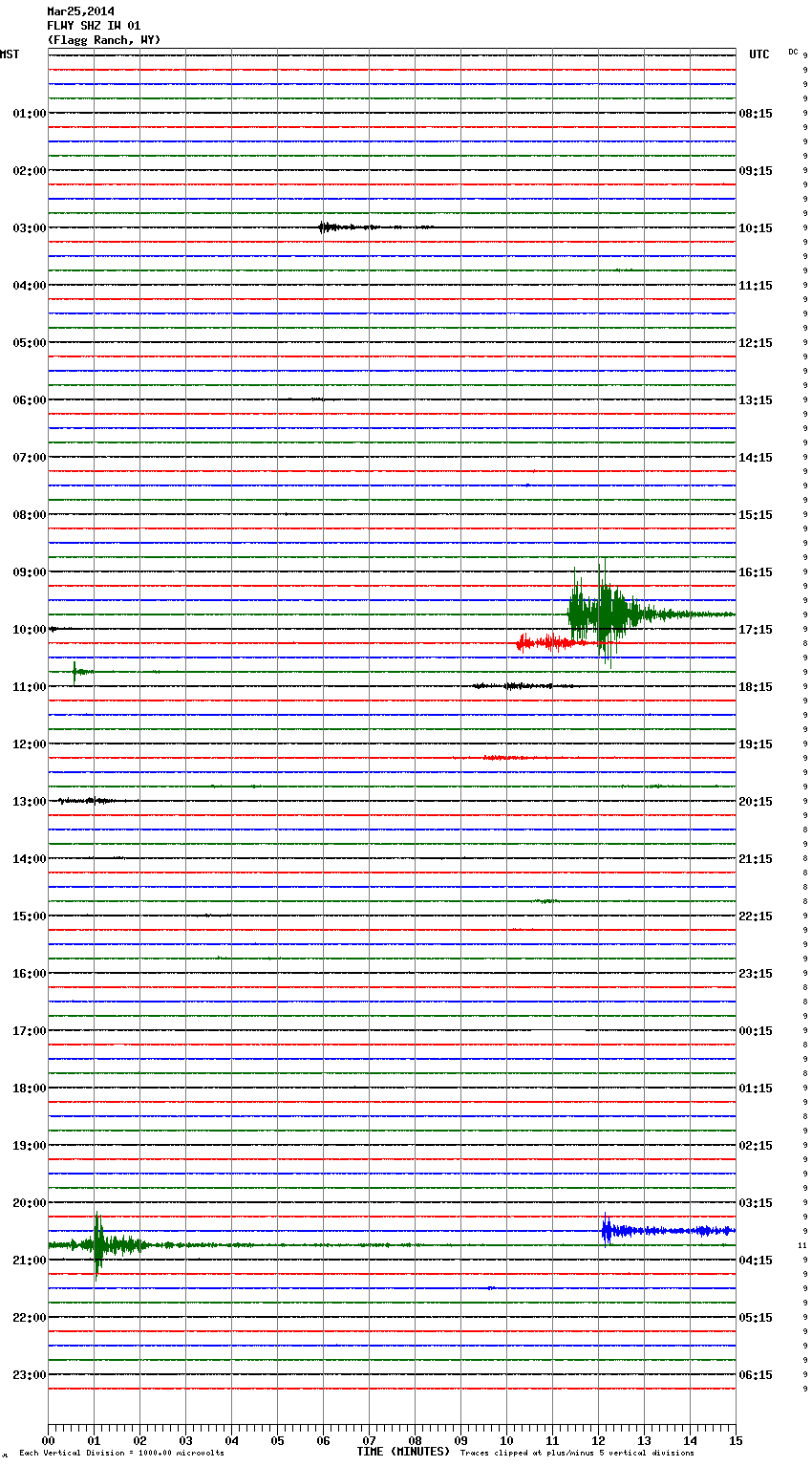812x1466 pixels.
Task: Select the FLWY SHZ IW 01 station label
Action: [x=94, y=26]
